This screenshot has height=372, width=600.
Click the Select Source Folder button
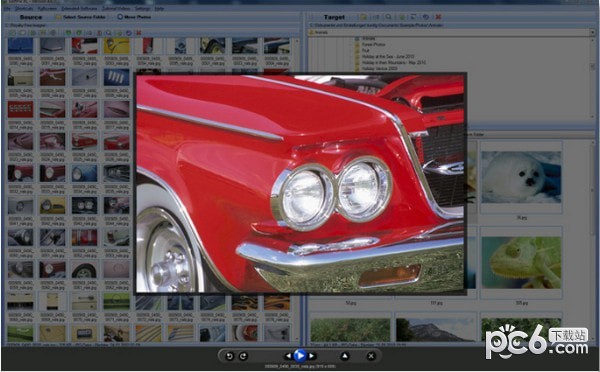point(80,17)
